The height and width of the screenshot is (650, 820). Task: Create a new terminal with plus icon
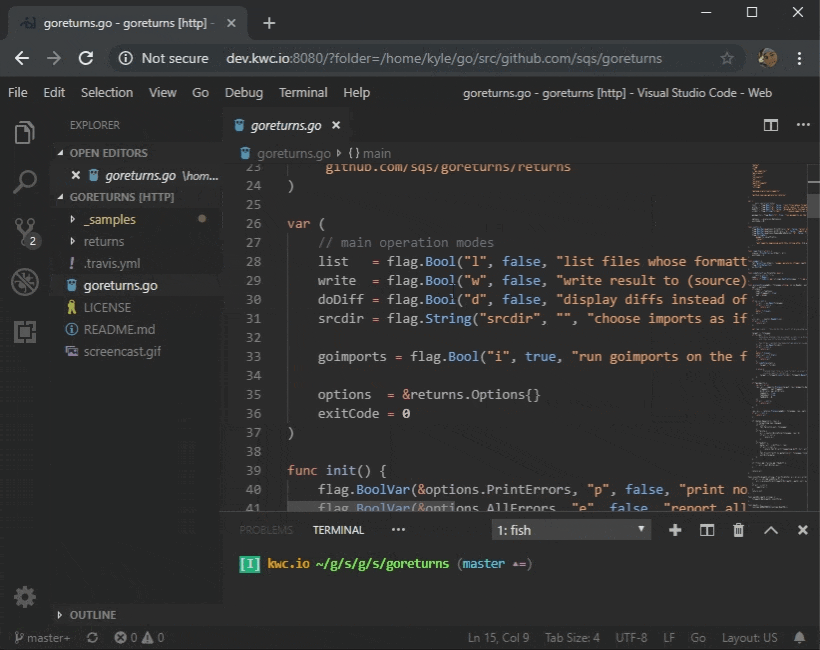pos(675,530)
